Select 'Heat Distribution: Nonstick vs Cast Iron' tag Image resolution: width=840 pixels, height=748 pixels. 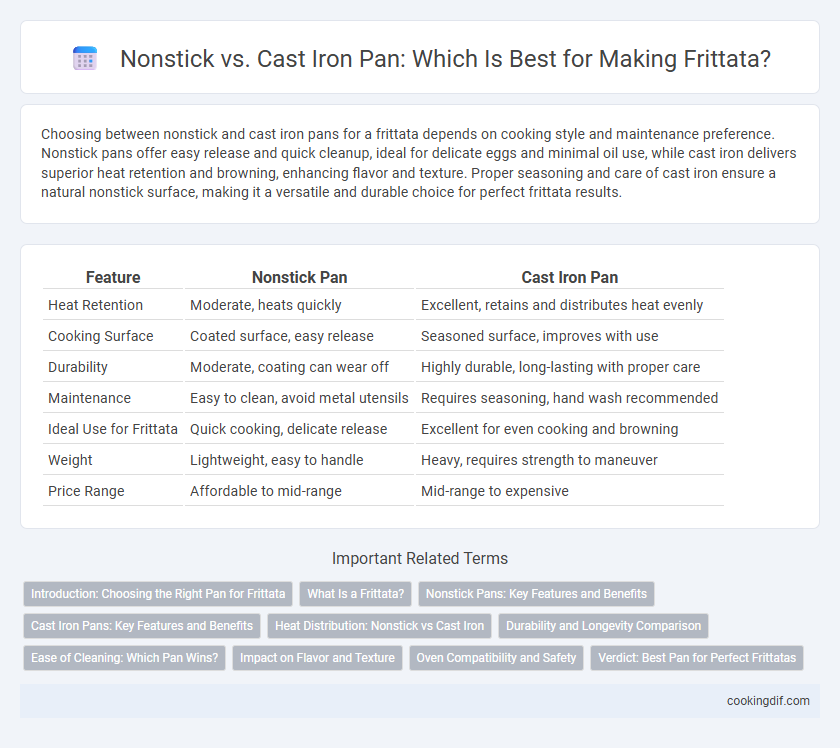click(x=379, y=626)
